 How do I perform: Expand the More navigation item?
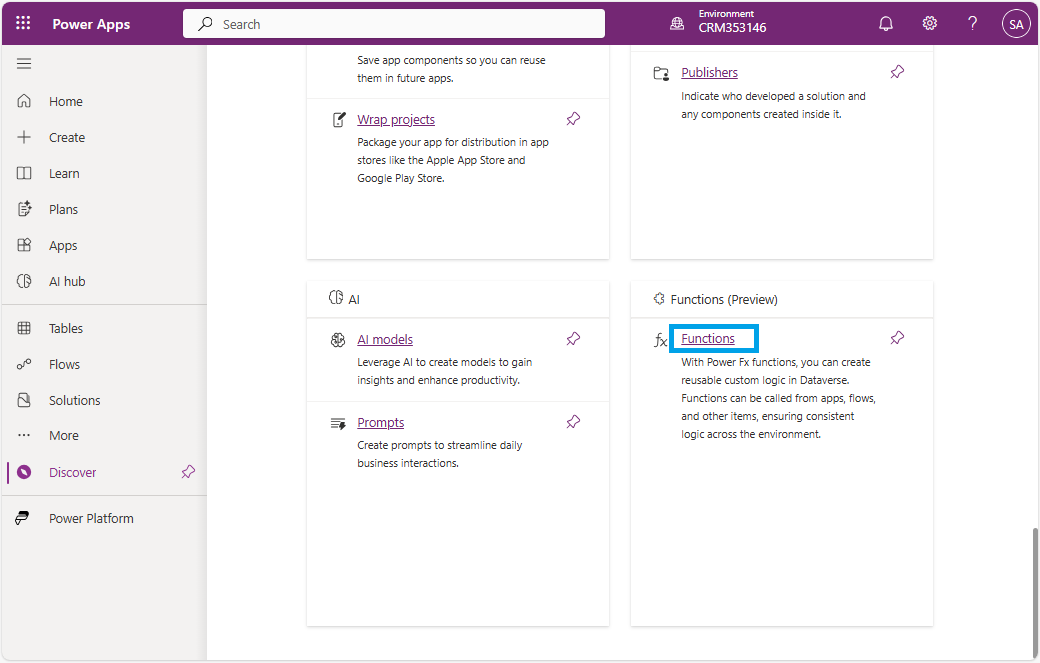(x=63, y=436)
